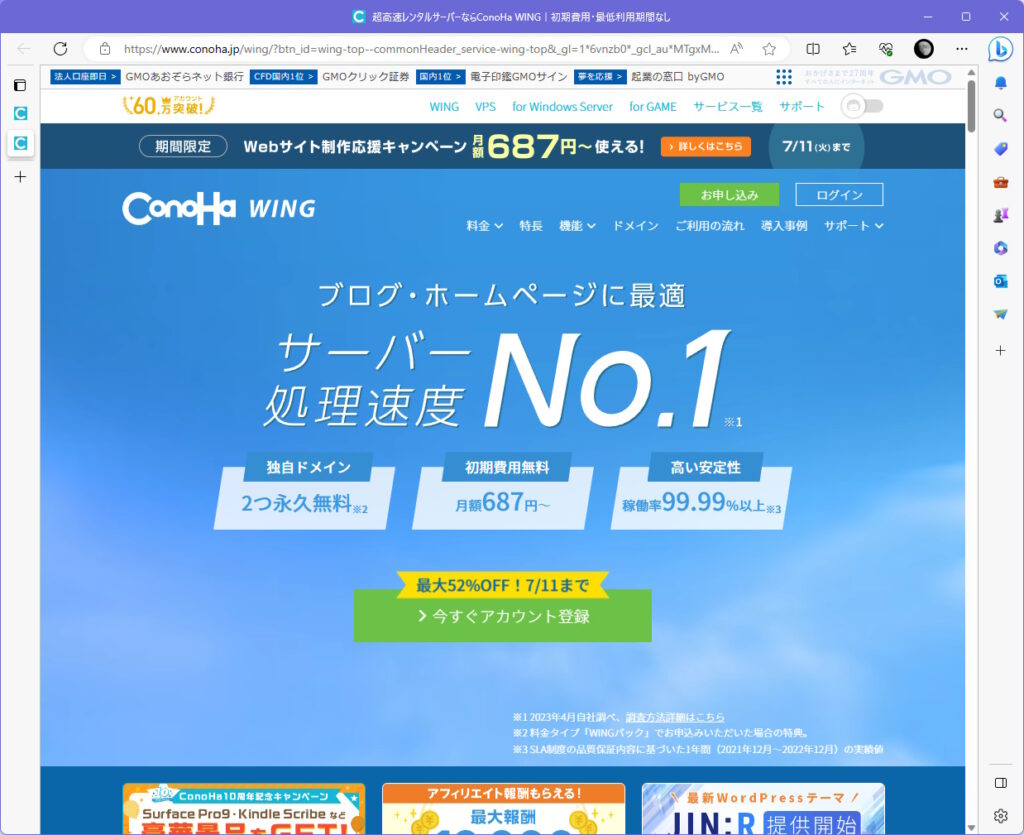
Task: Click the ログイン button
Action: click(x=839, y=194)
